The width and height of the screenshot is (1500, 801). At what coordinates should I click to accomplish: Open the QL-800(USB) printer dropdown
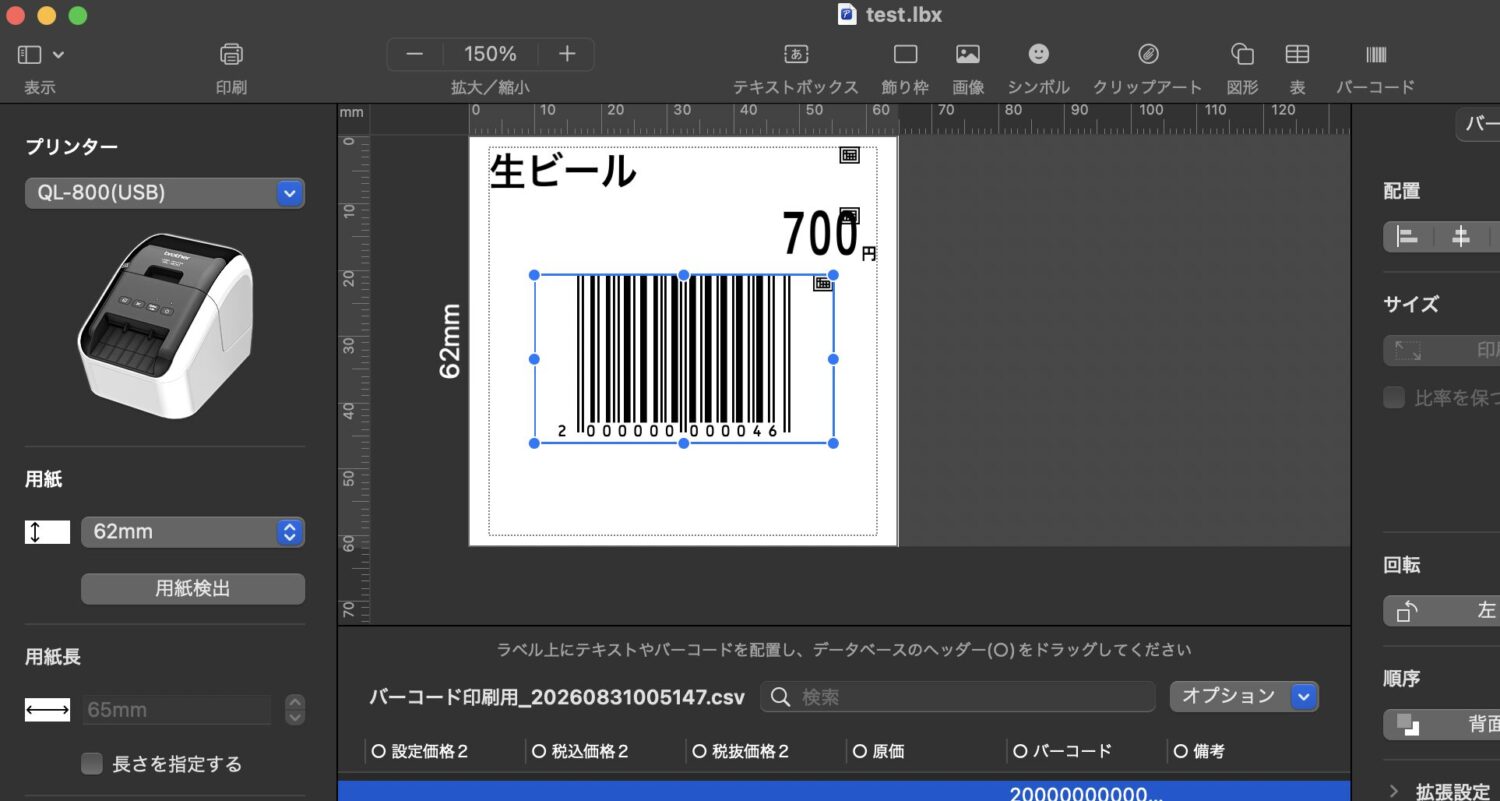coord(165,193)
